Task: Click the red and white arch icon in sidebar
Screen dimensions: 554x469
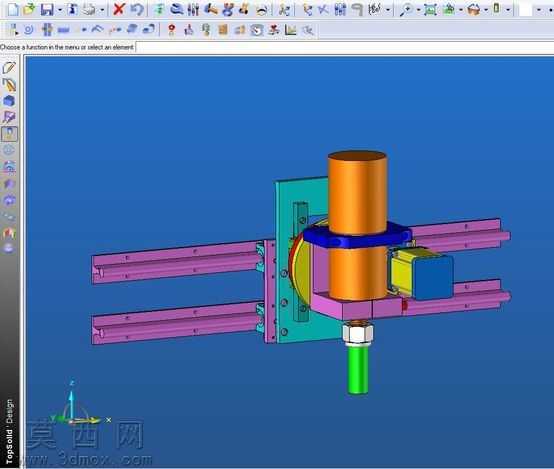Action: coord(9,233)
